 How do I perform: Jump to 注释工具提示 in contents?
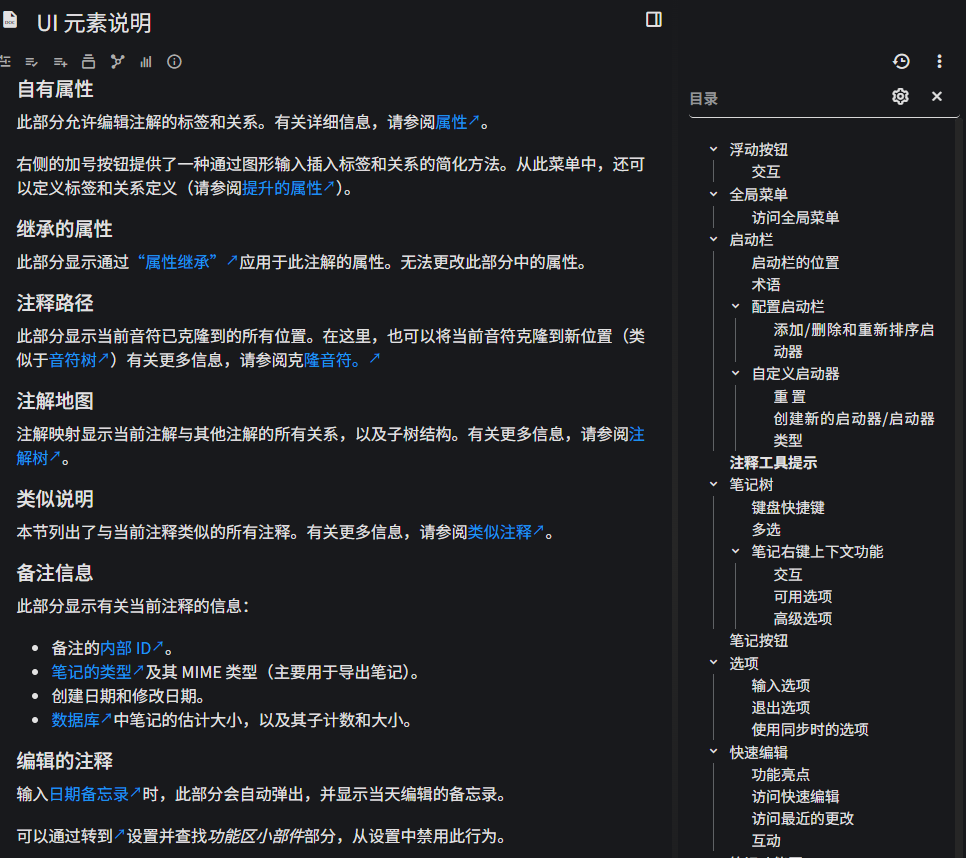[773, 462]
